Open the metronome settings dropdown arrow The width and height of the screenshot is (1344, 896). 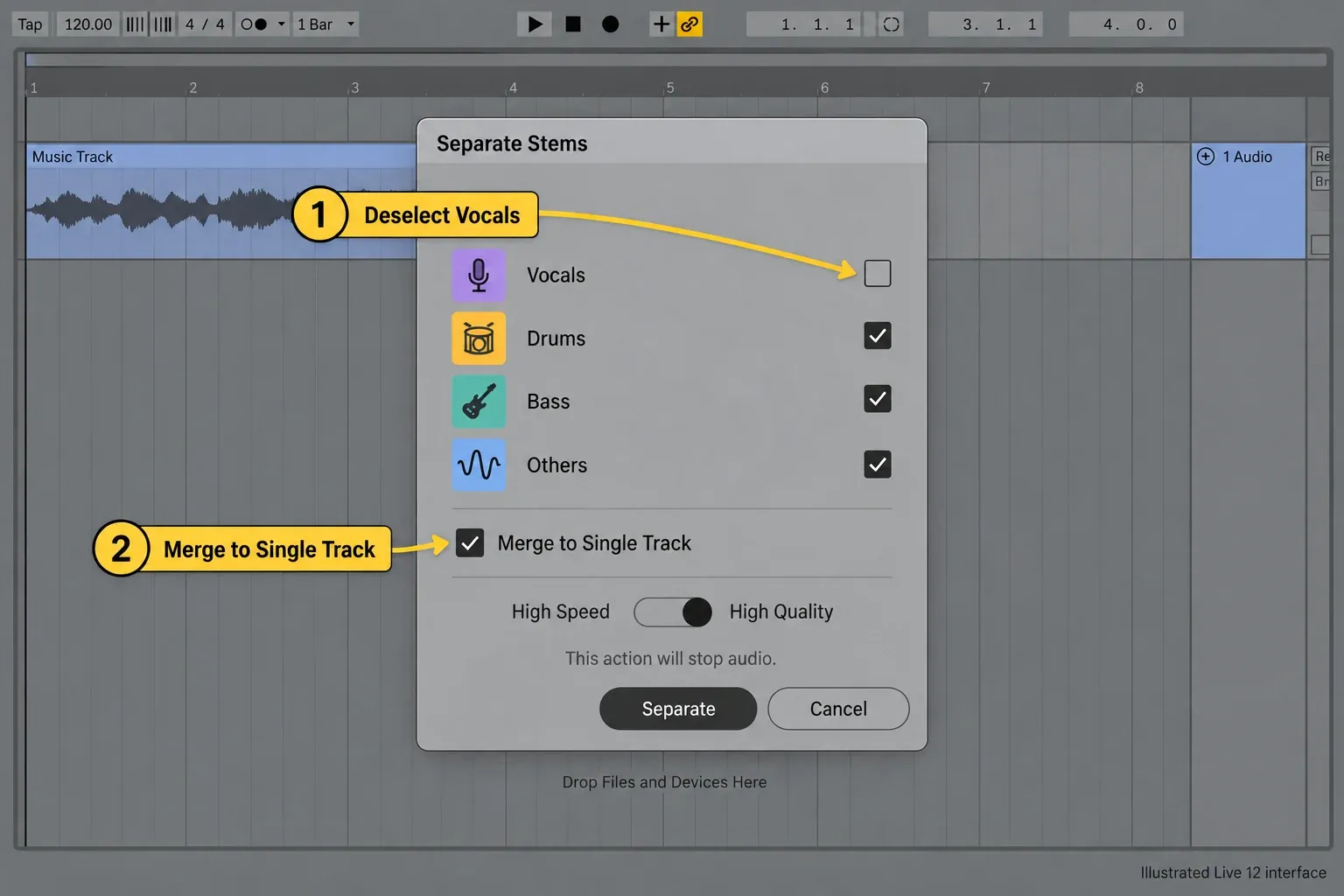281,24
